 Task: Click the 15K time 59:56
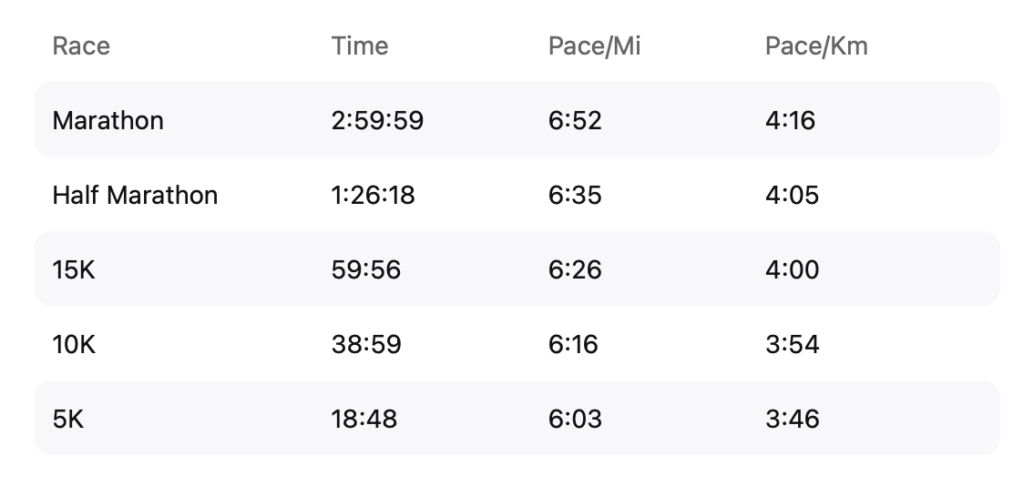[x=366, y=270]
